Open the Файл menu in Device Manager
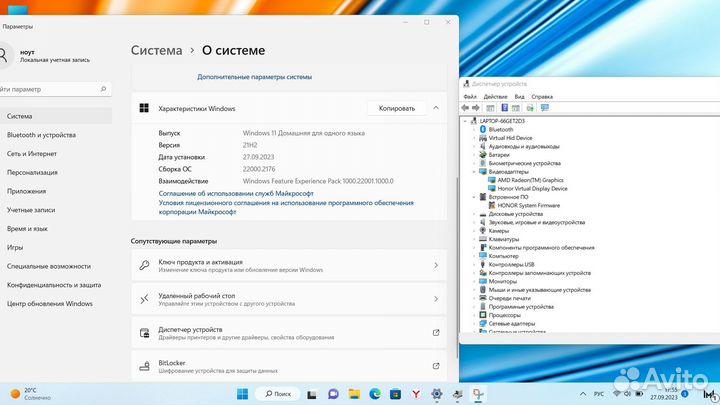This screenshot has width=720, height=405. (x=470, y=97)
